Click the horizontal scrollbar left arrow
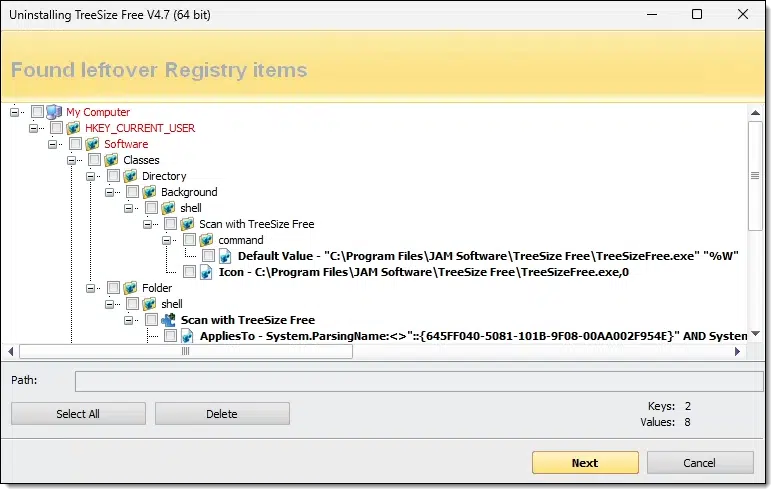Screen dimensions: 776x494 pyautogui.click(x=11, y=351)
